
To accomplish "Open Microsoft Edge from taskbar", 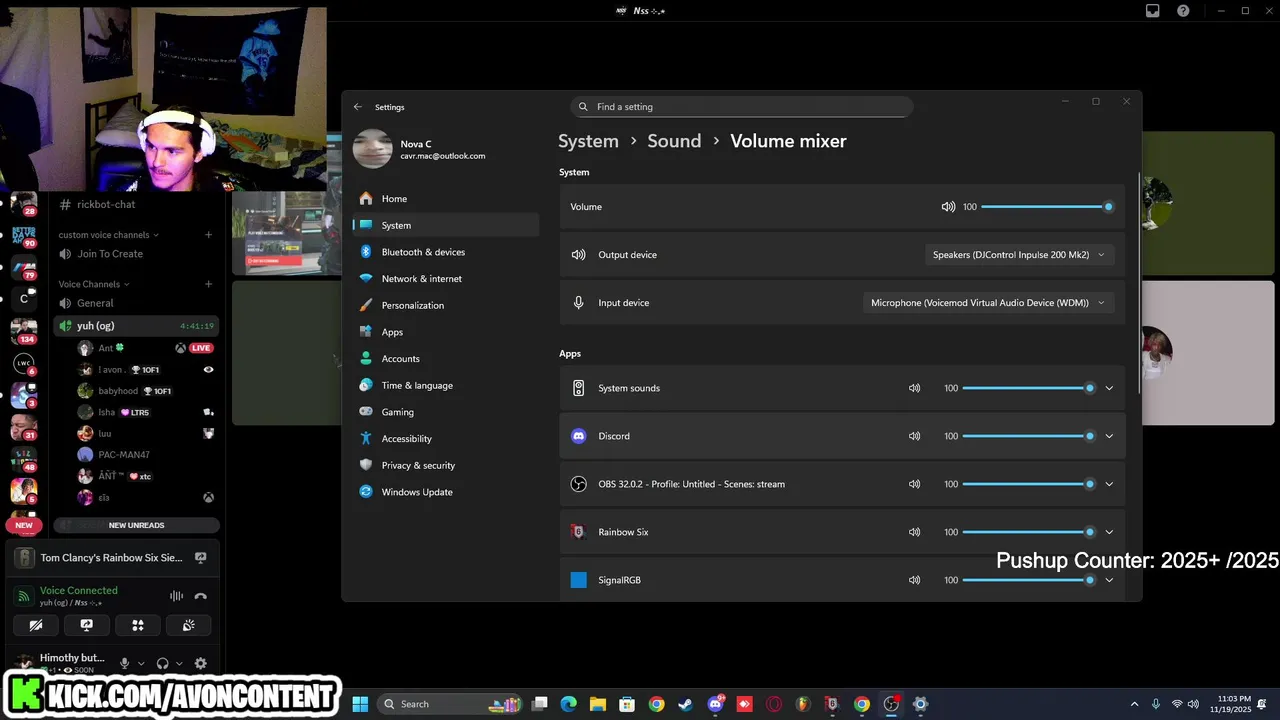I will (568, 704).
